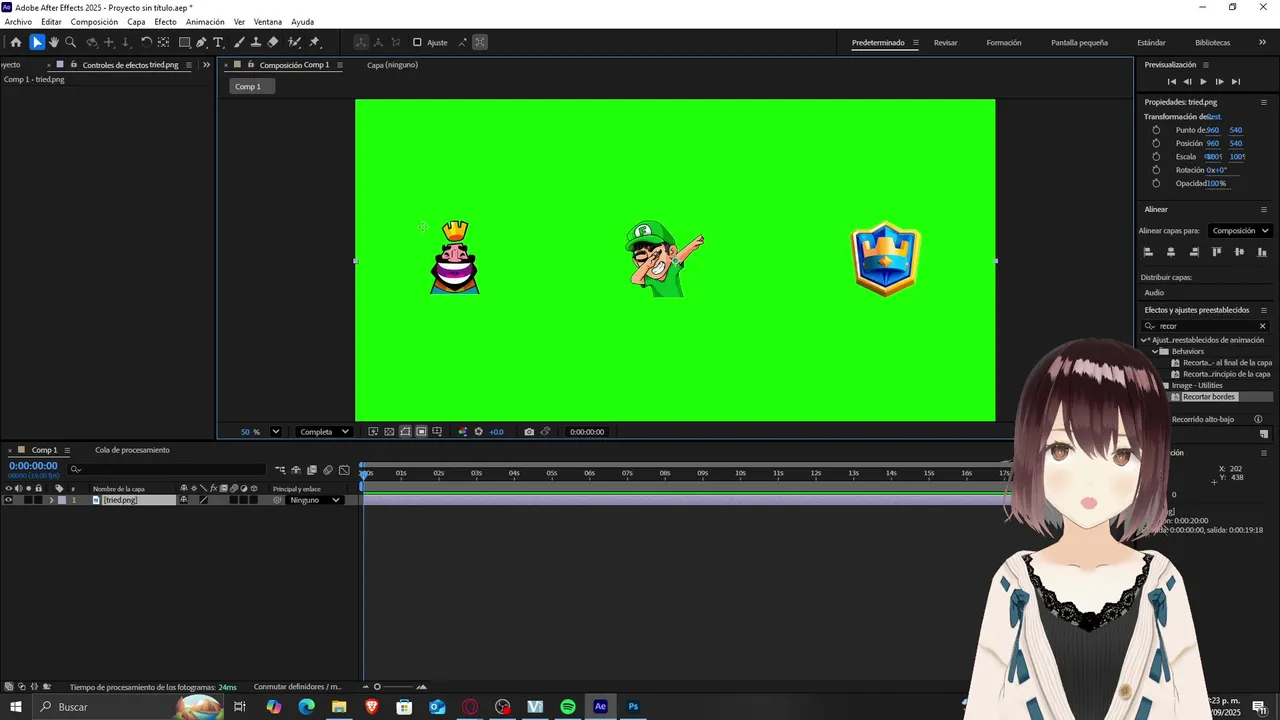
Task: Open the Completa resolution dropdown
Action: [x=325, y=432]
